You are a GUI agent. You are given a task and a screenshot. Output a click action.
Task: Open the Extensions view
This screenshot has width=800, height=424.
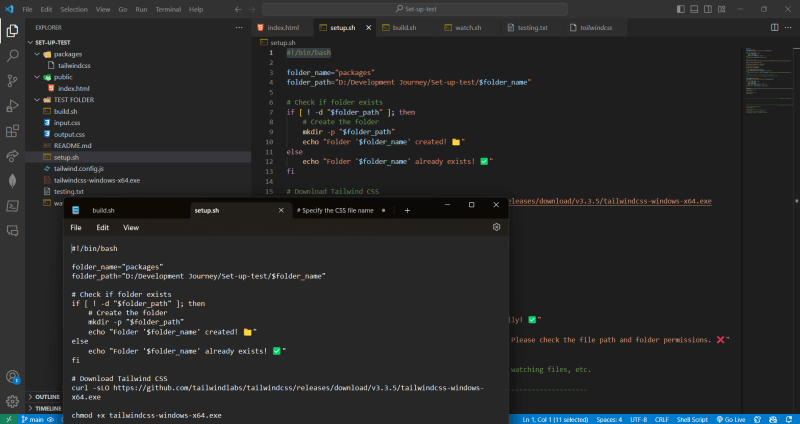pyautogui.click(x=12, y=131)
